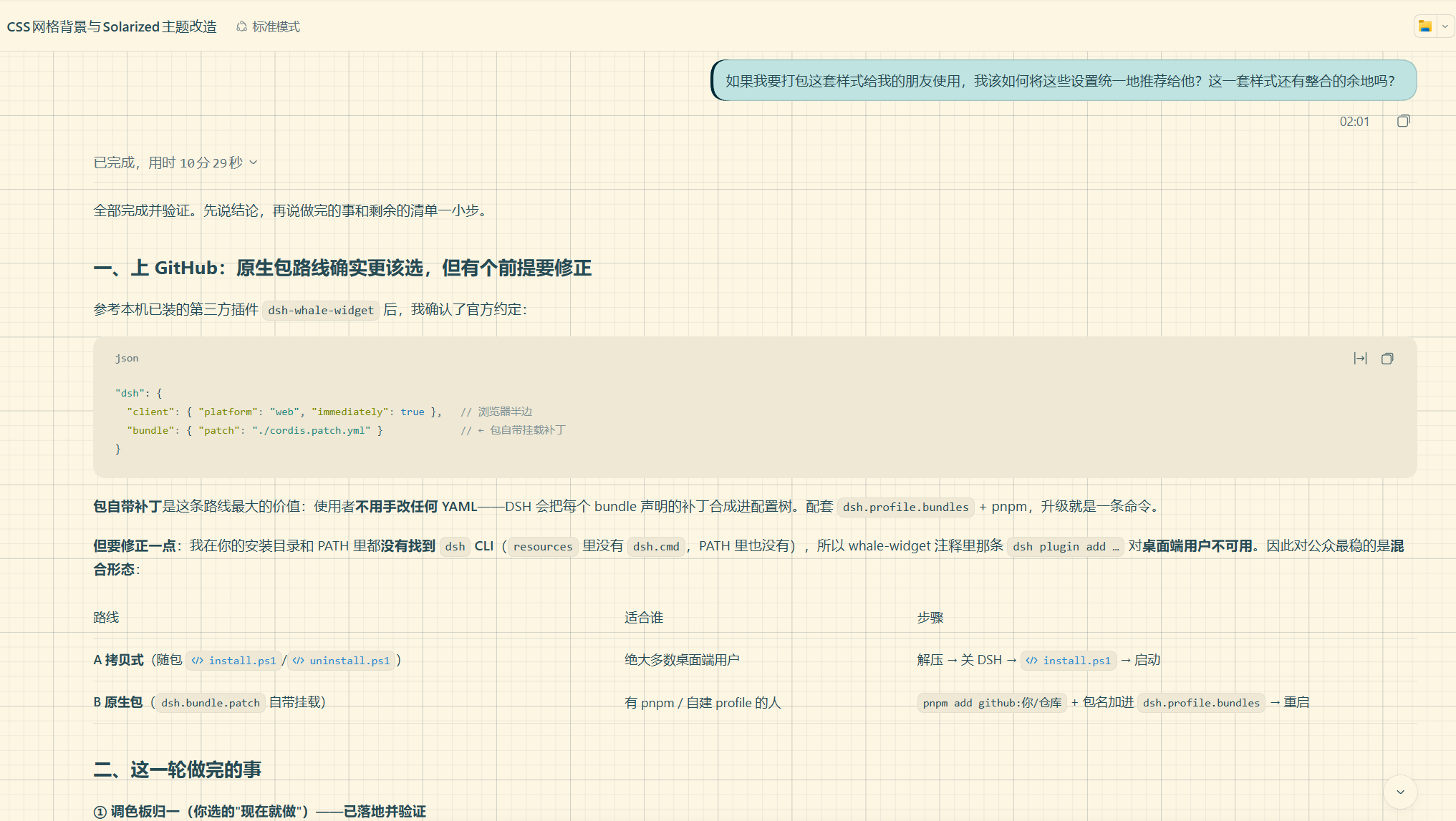Expand the dropdown arrow beside the folder icon
This screenshot has height=821, width=1456.
[x=1445, y=26]
